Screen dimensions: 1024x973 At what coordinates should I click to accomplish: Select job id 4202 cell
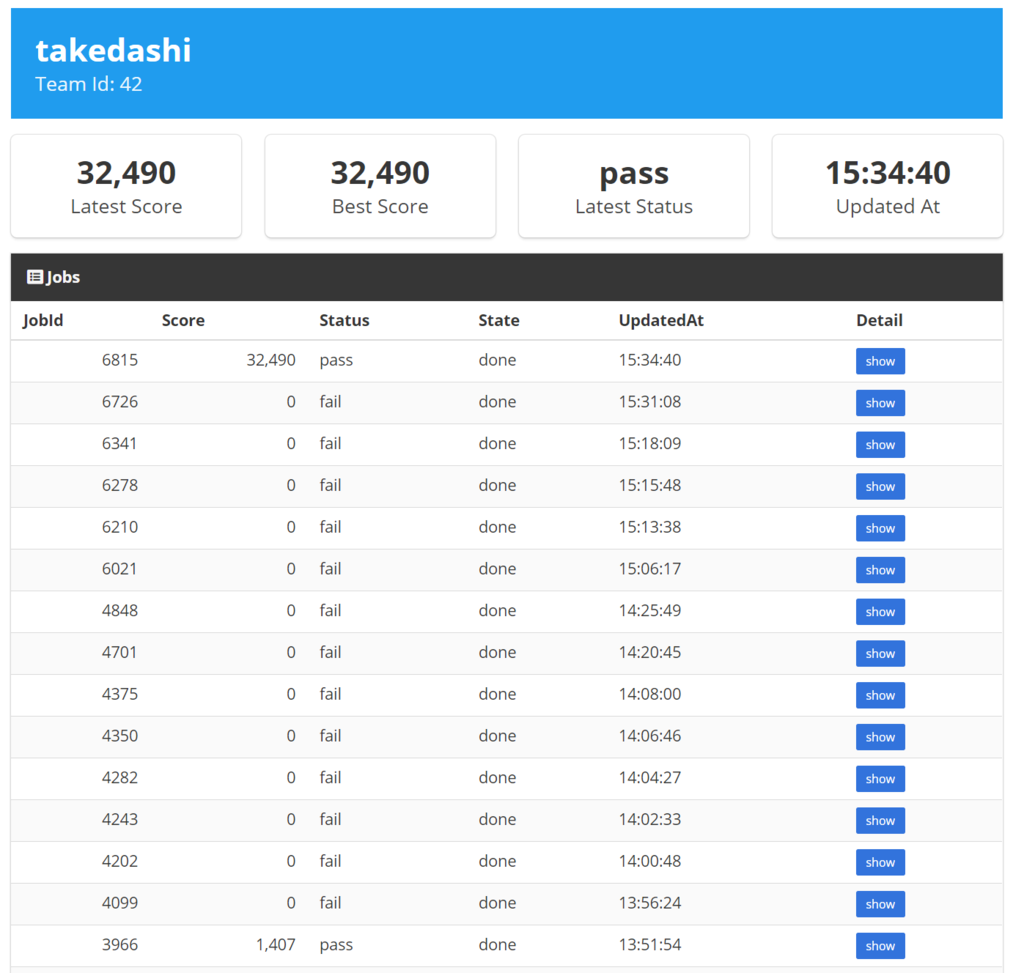point(120,861)
